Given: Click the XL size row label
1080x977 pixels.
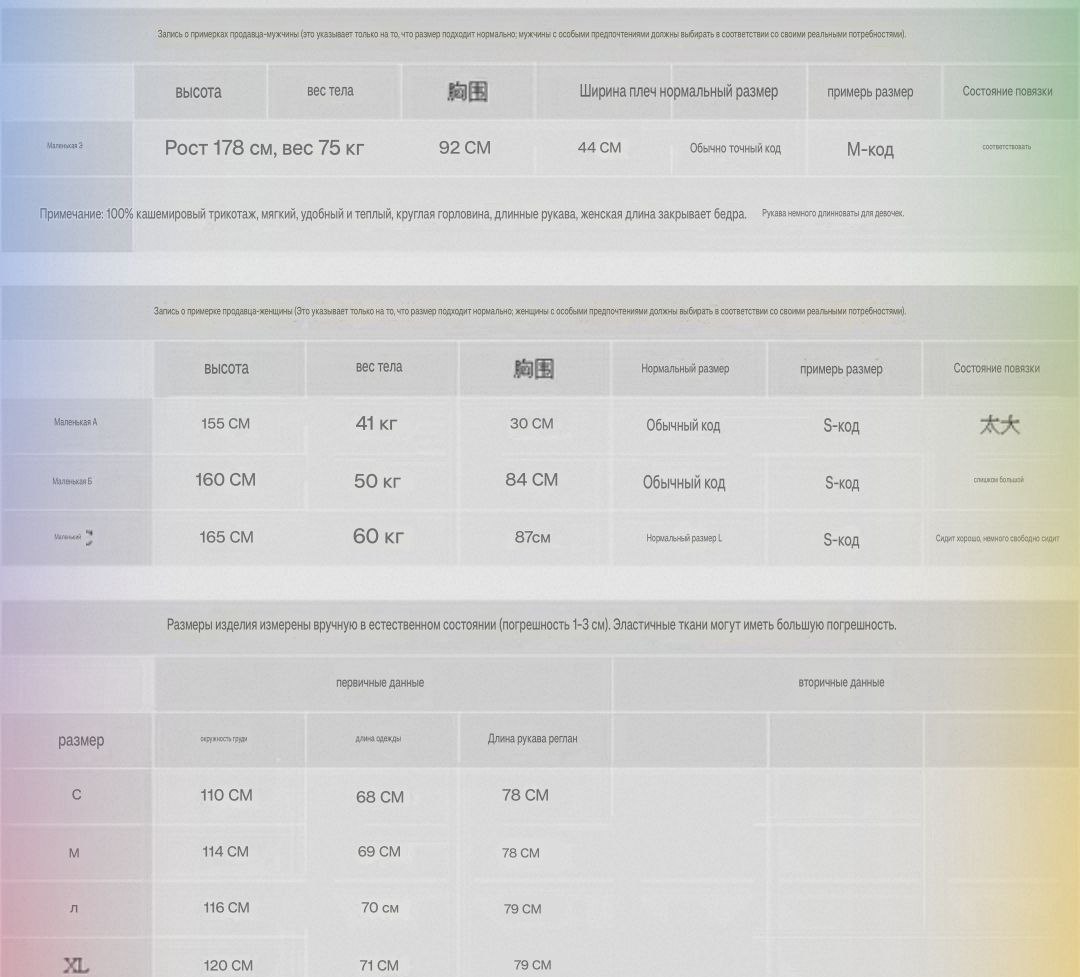Looking at the screenshot, I should click(76, 965).
